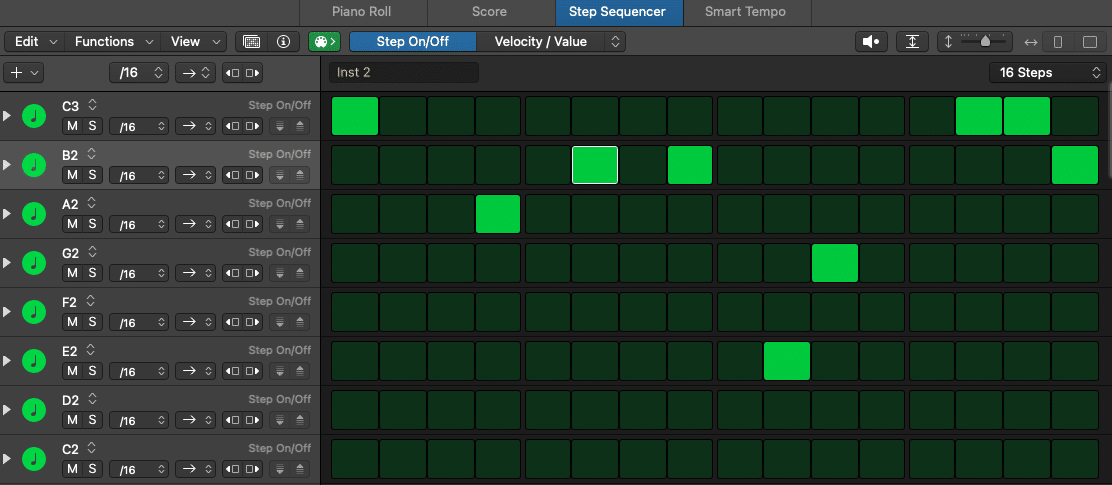Rotate the E2 row steps left
The width and height of the screenshot is (1112, 485).
233,371
